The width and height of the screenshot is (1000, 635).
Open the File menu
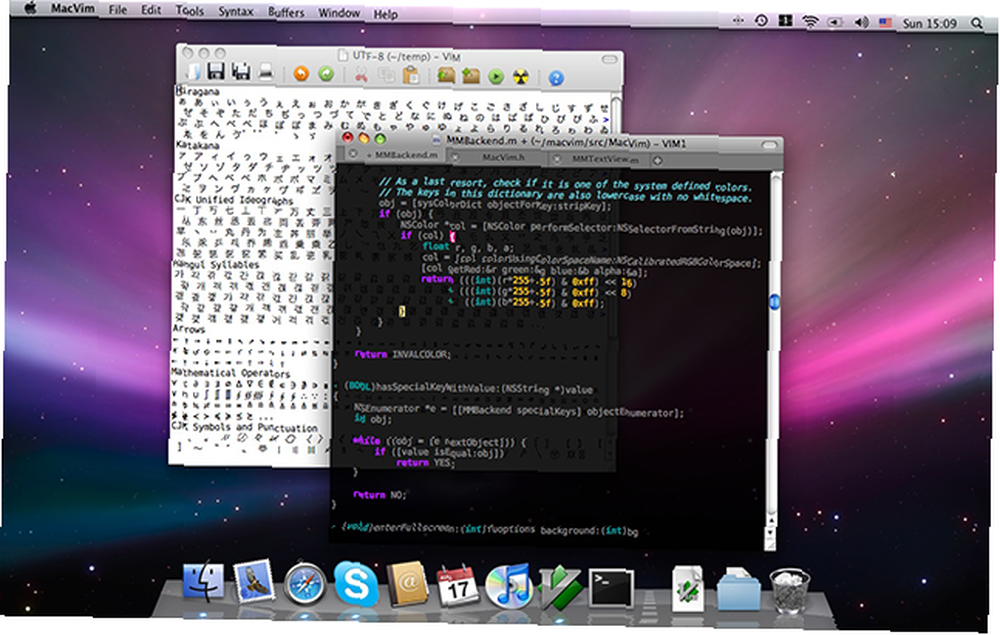tap(117, 10)
